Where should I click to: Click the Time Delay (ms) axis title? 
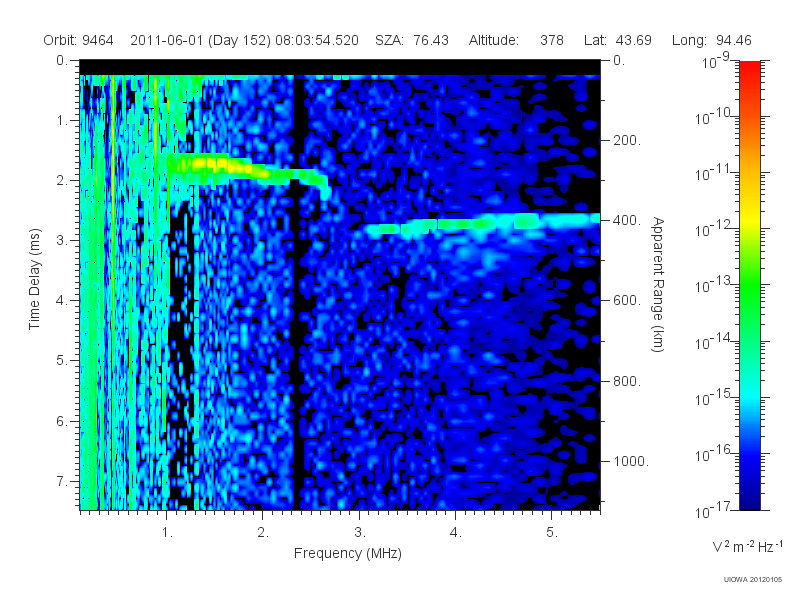coord(34,279)
